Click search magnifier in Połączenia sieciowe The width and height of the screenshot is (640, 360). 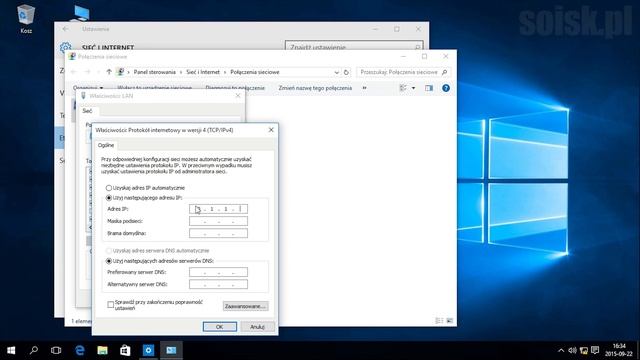coord(444,72)
